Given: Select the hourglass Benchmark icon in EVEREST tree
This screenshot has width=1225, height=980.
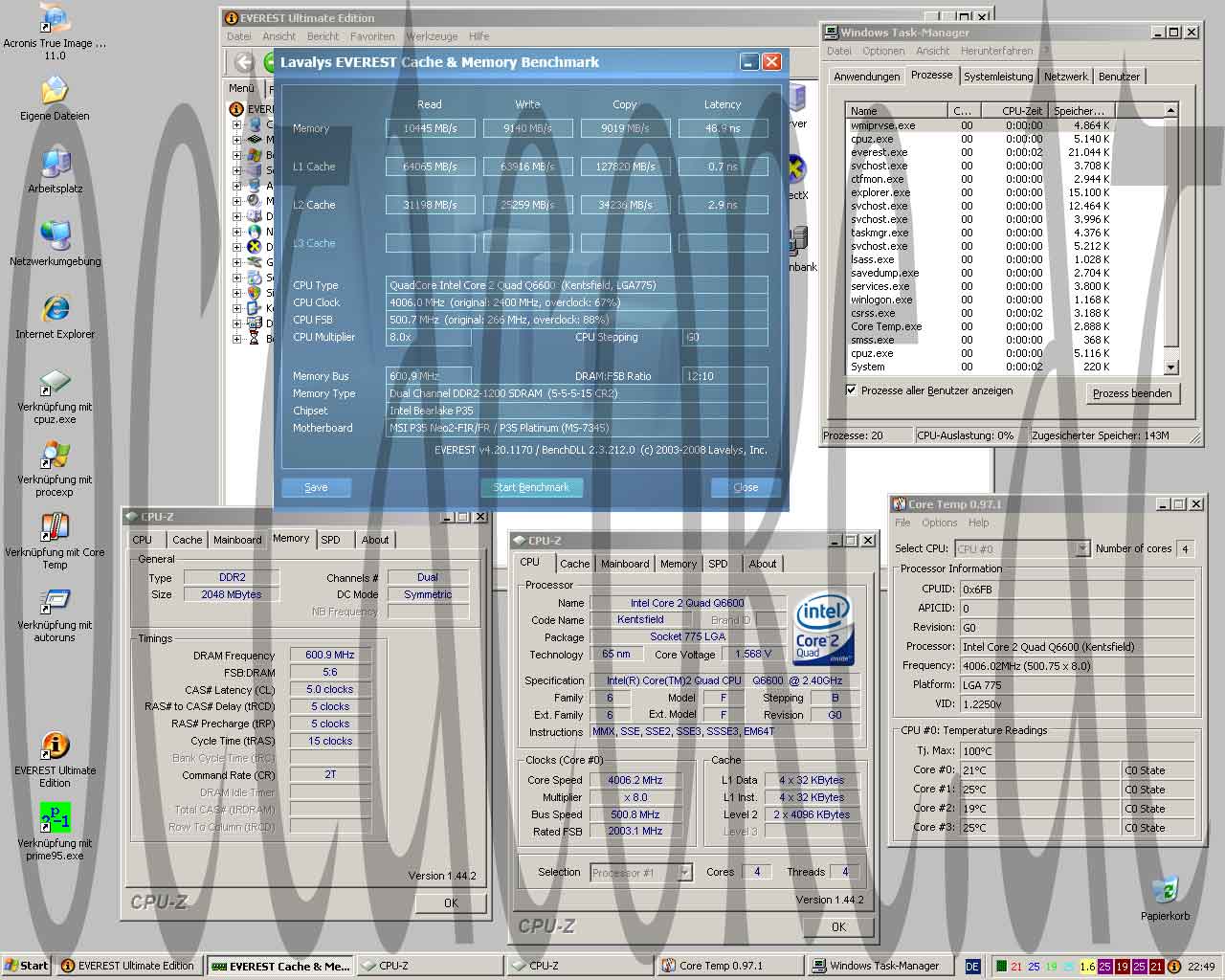Looking at the screenshot, I should 255,339.
